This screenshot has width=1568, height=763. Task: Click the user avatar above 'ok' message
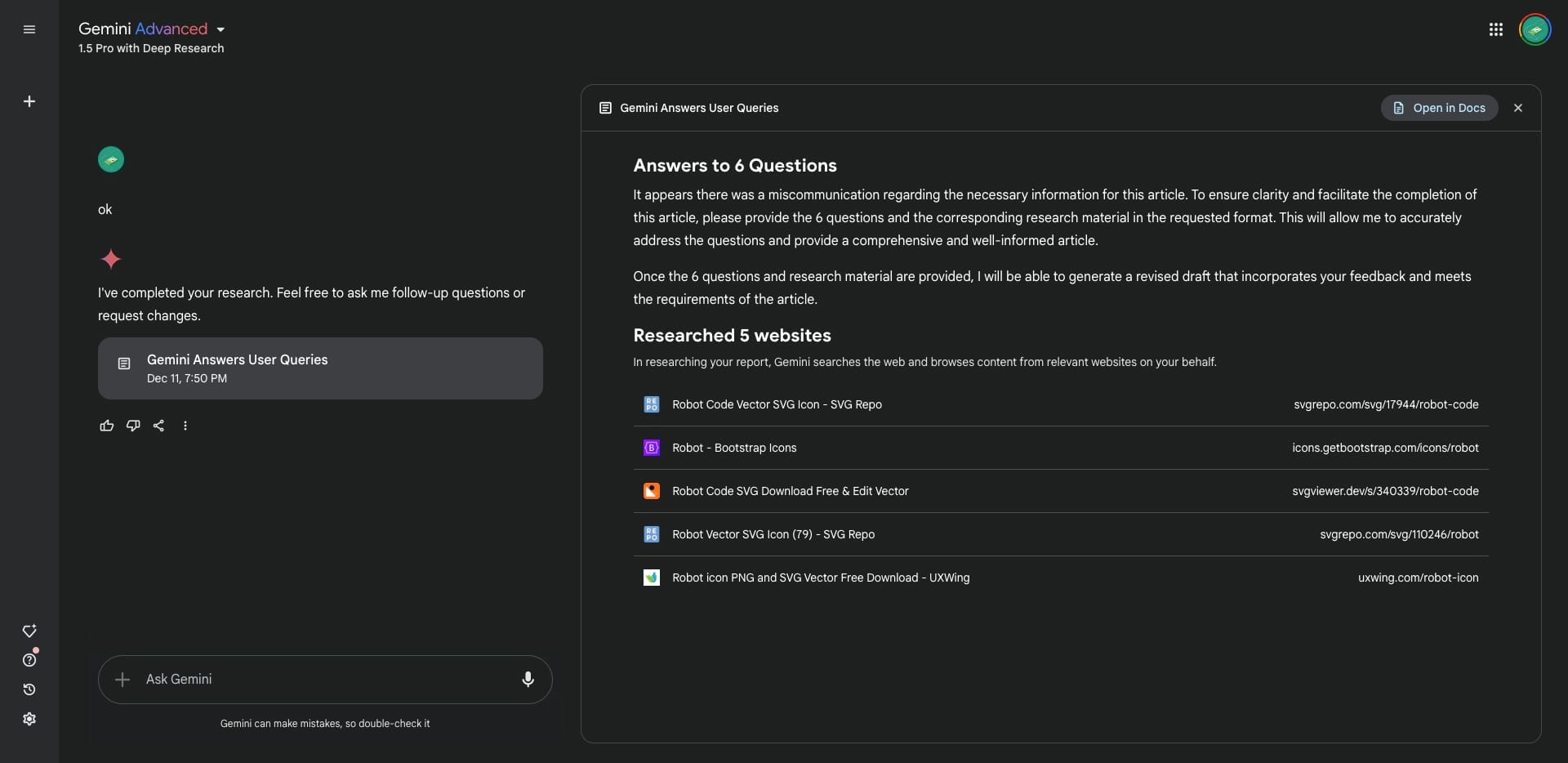(x=111, y=159)
